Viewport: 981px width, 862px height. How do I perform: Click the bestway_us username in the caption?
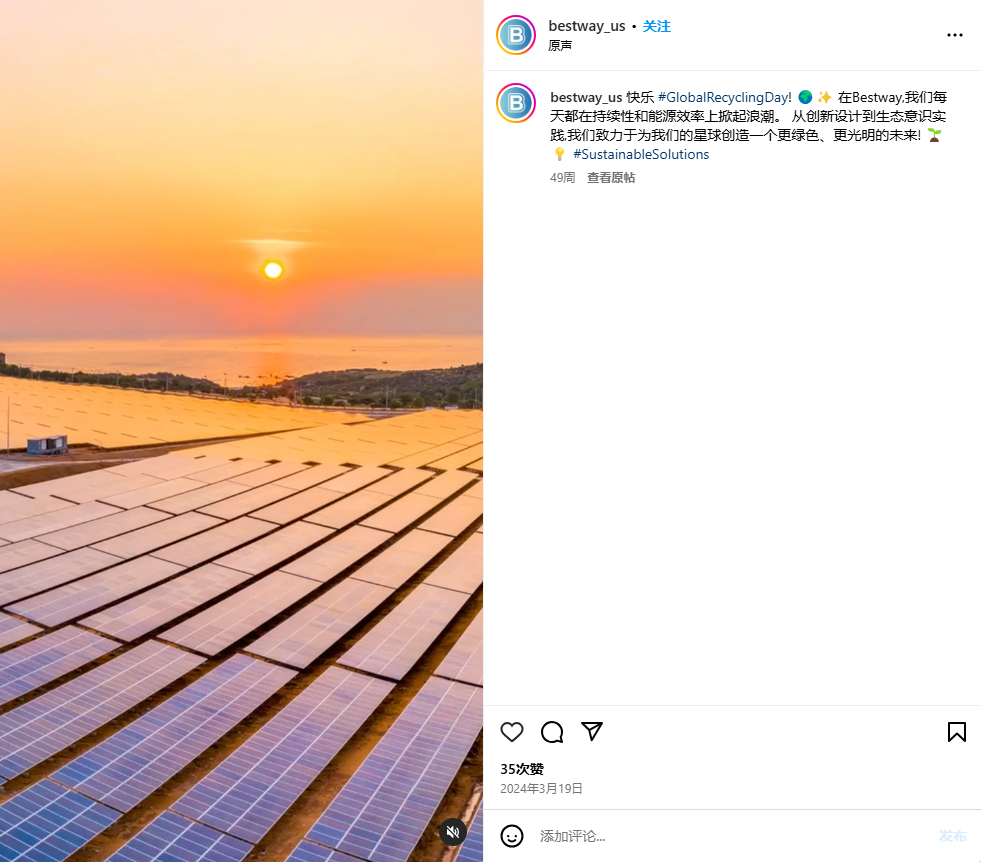tap(586, 97)
